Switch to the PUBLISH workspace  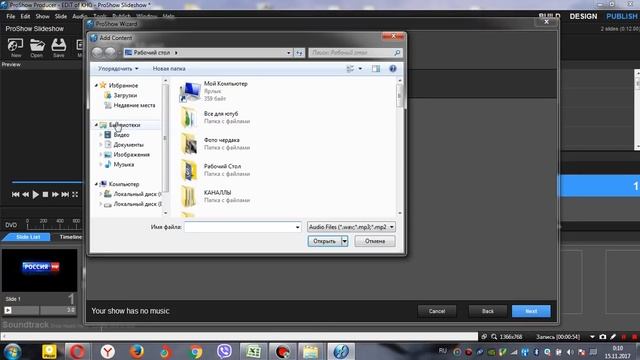click(x=622, y=16)
